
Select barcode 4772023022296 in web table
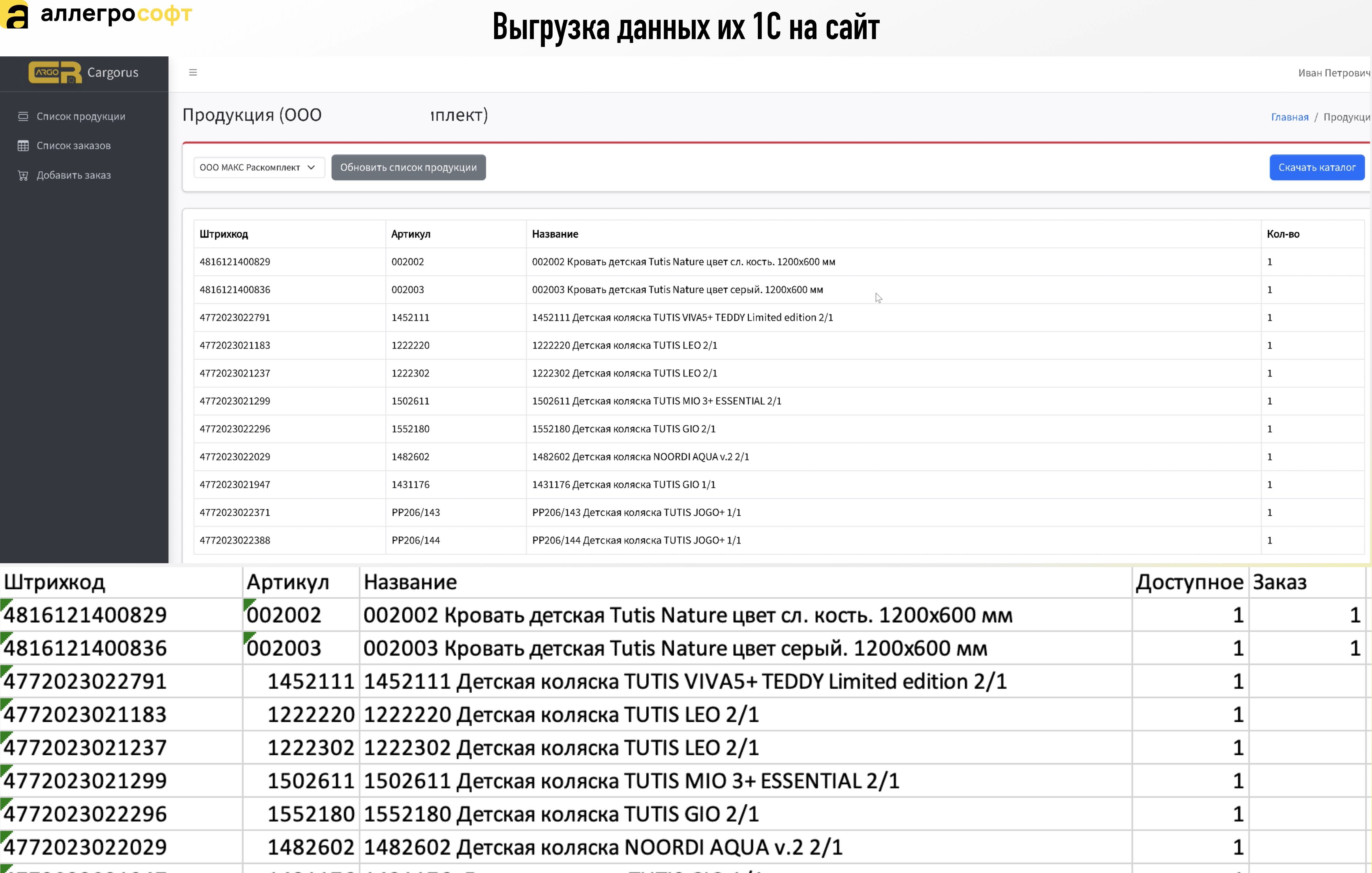tap(235, 429)
